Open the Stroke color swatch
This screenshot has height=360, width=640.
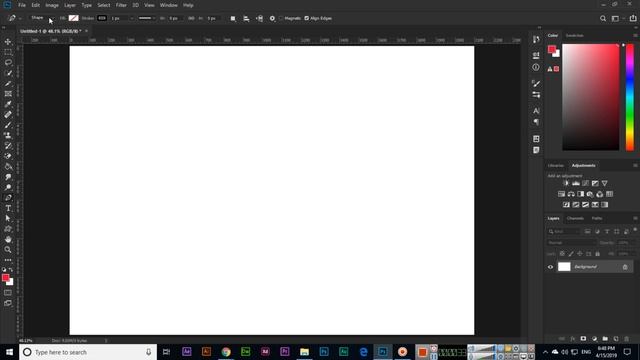pos(102,18)
